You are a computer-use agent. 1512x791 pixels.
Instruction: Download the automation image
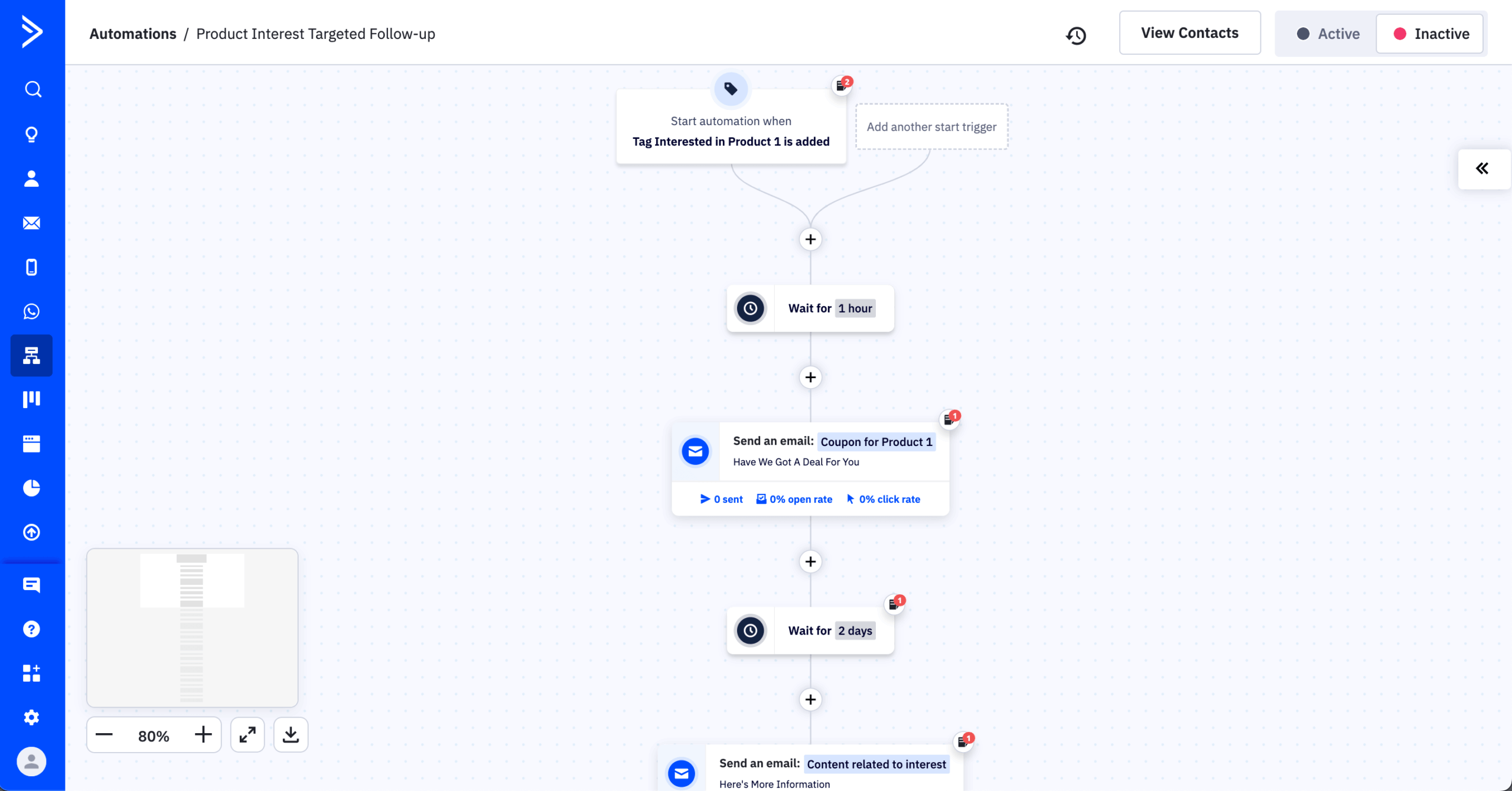click(x=291, y=735)
